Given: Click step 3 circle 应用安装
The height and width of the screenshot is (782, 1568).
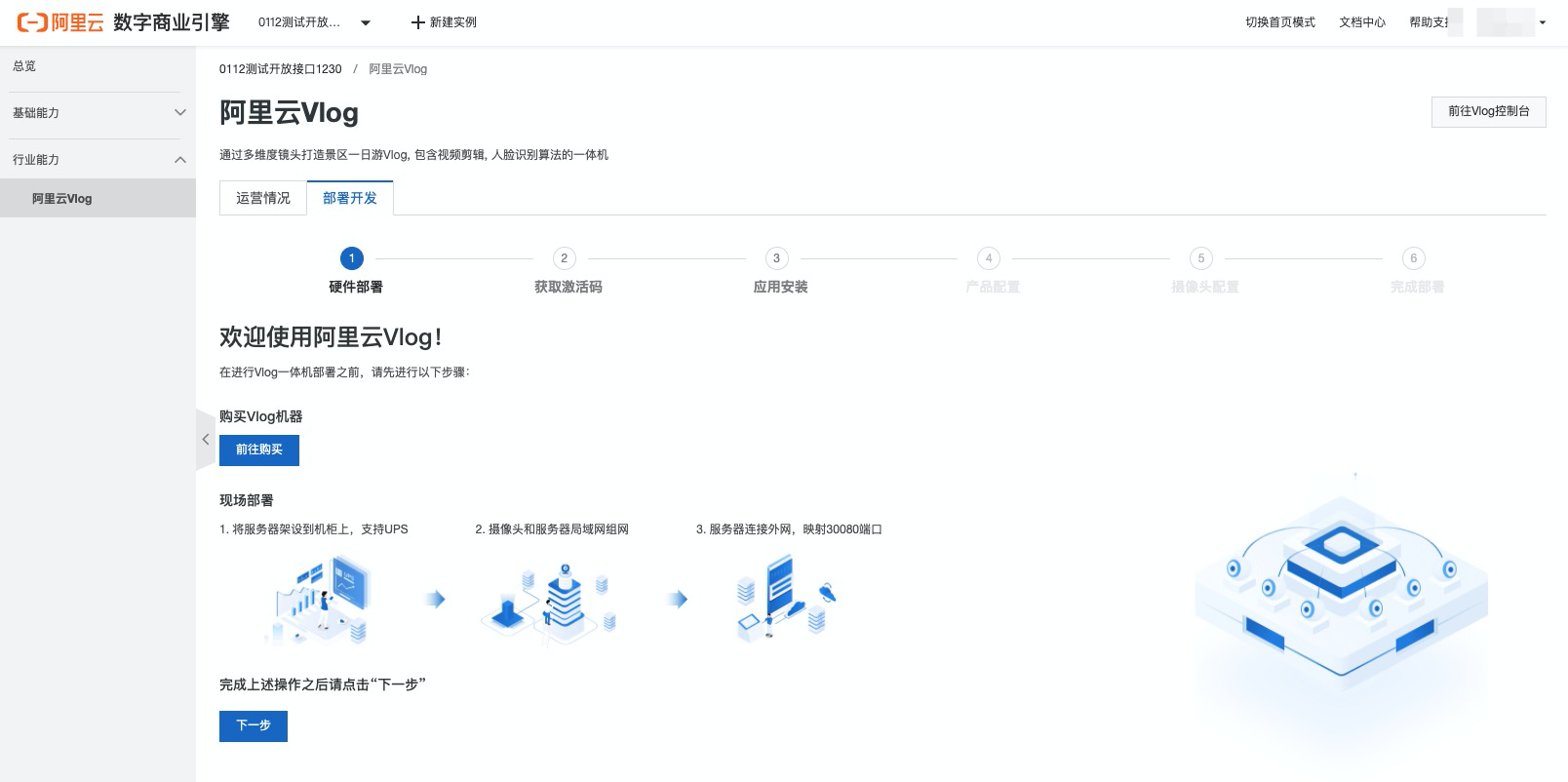Looking at the screenshot, I should click(x=776, y=258).
